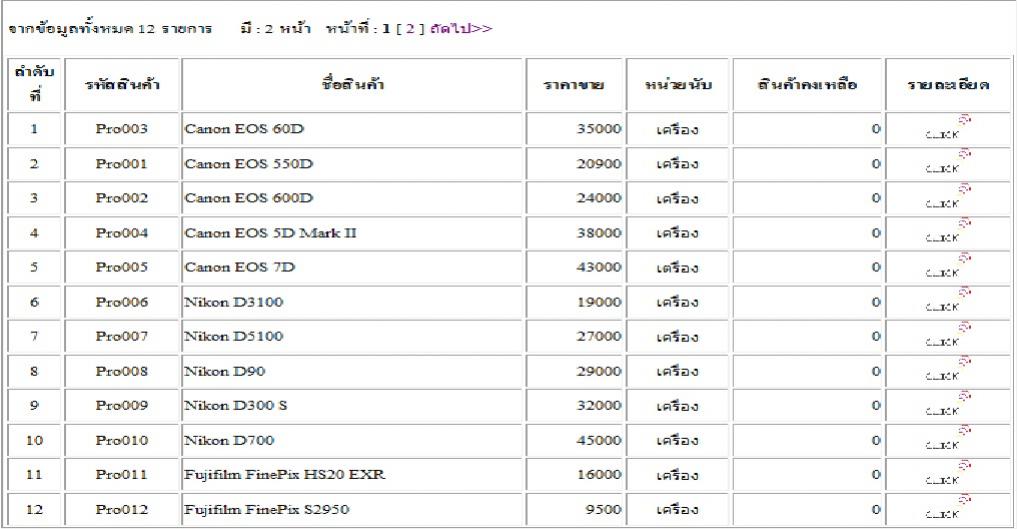Image resolution: width=1019 pixels, height=529 pixels.
Task: Click the ถัดไป>> next page link
Action: coord(461,29)
